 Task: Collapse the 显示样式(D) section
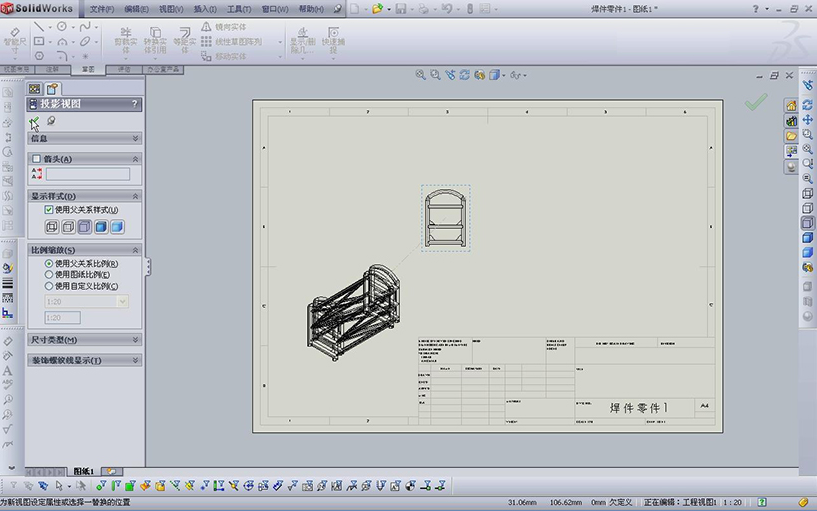point(135,196)
